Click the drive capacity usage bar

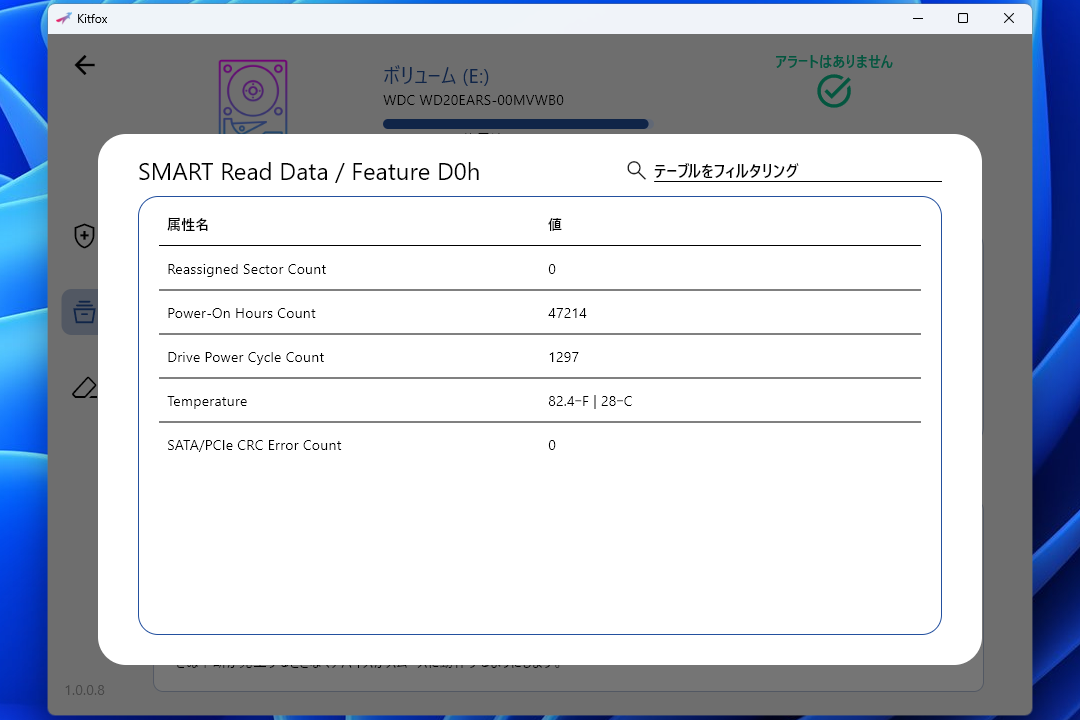pyautogui.click(x=515, y=123)
